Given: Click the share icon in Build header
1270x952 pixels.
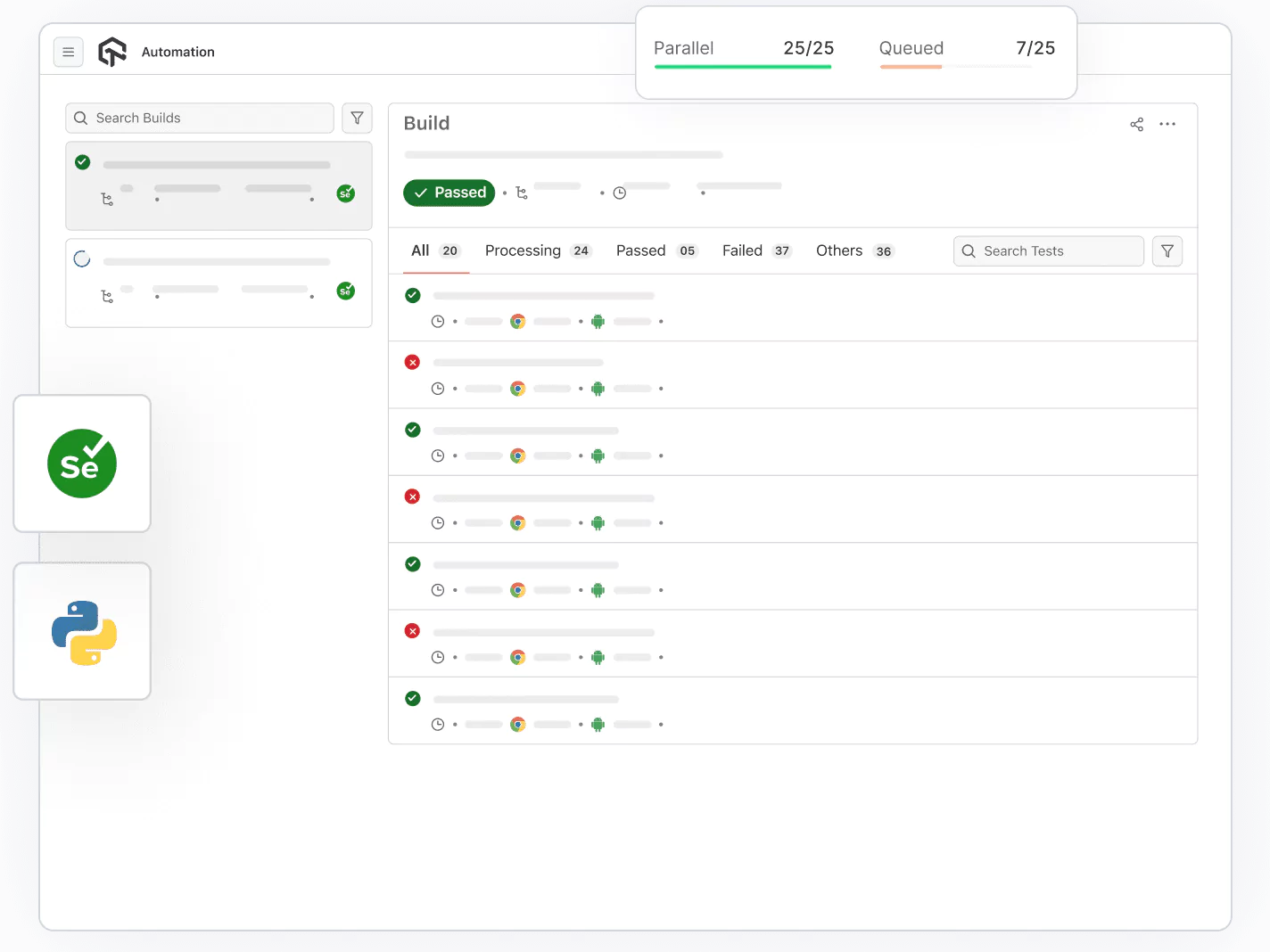Looking at the screenshot, I should (x=1136, y=125).
